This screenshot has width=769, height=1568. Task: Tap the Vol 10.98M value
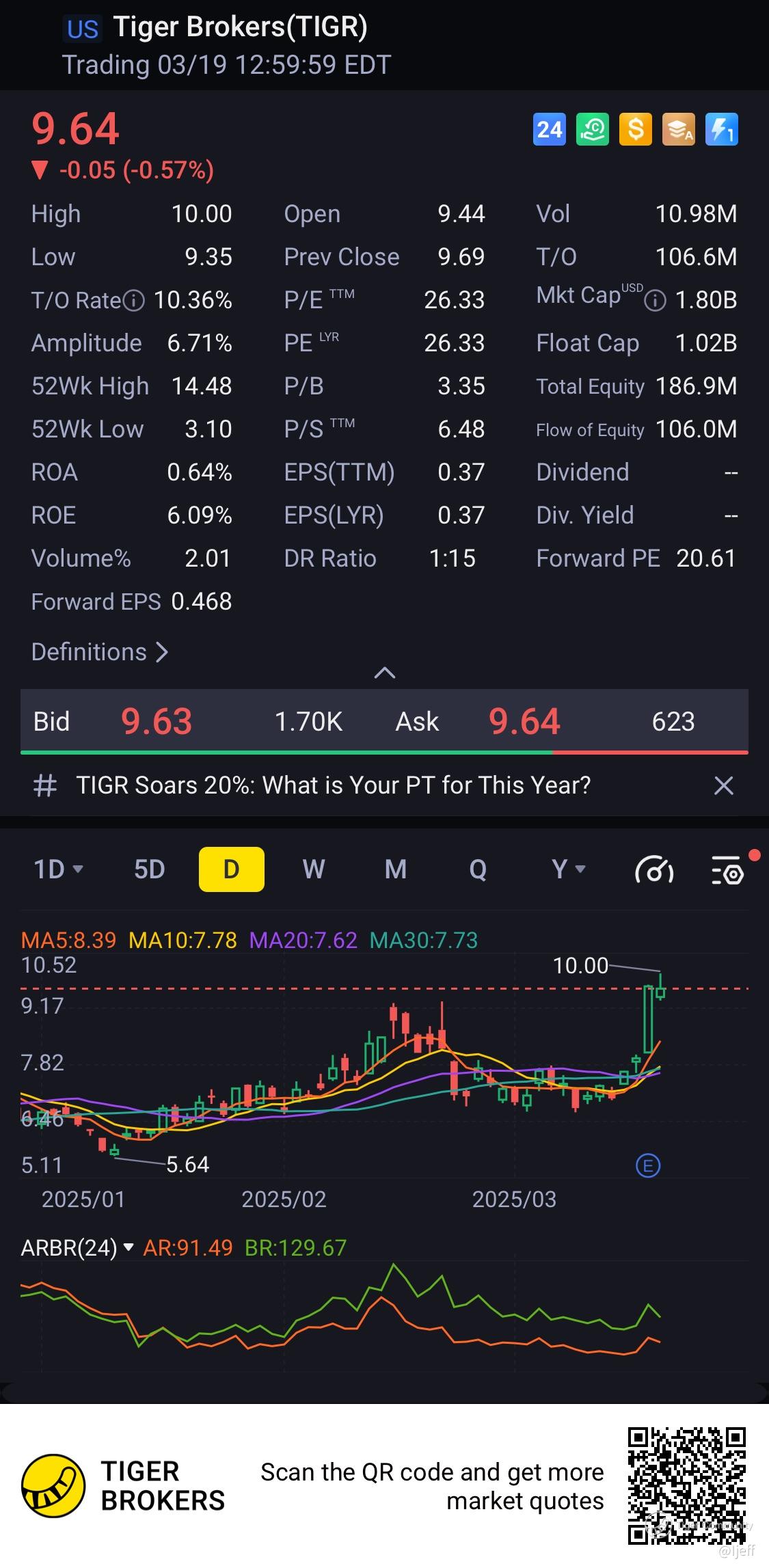697,214
